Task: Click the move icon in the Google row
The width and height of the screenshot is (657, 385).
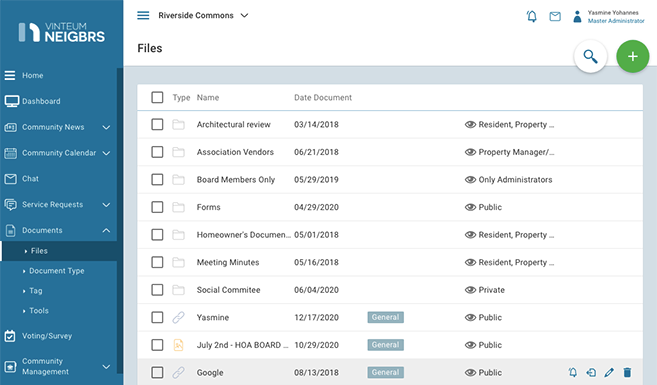Action: pyautogui.click(x=591, y=372)
